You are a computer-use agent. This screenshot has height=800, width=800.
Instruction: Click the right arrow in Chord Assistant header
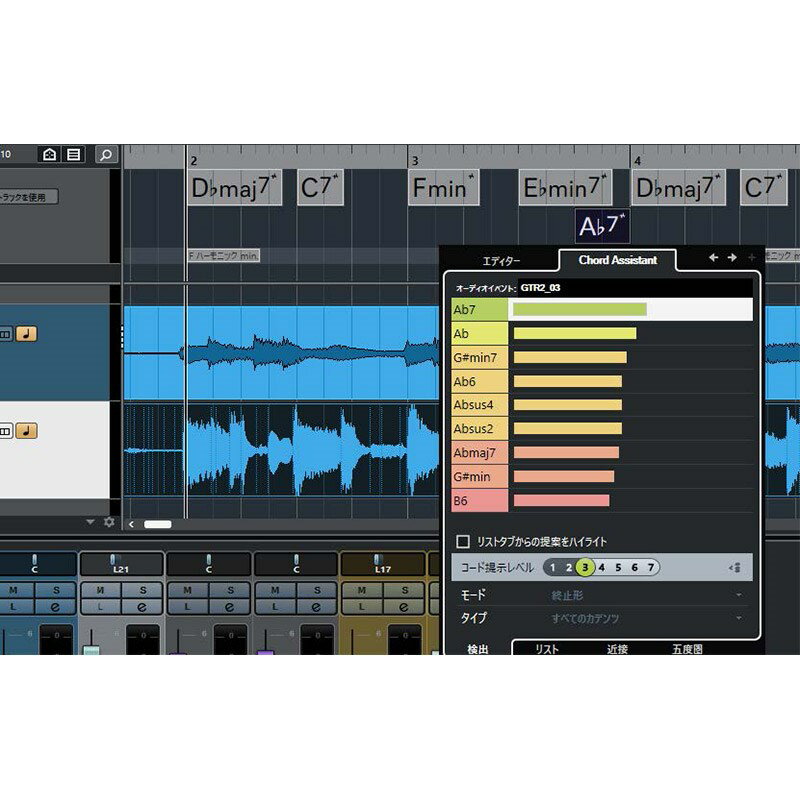click(x=731, y=259)
